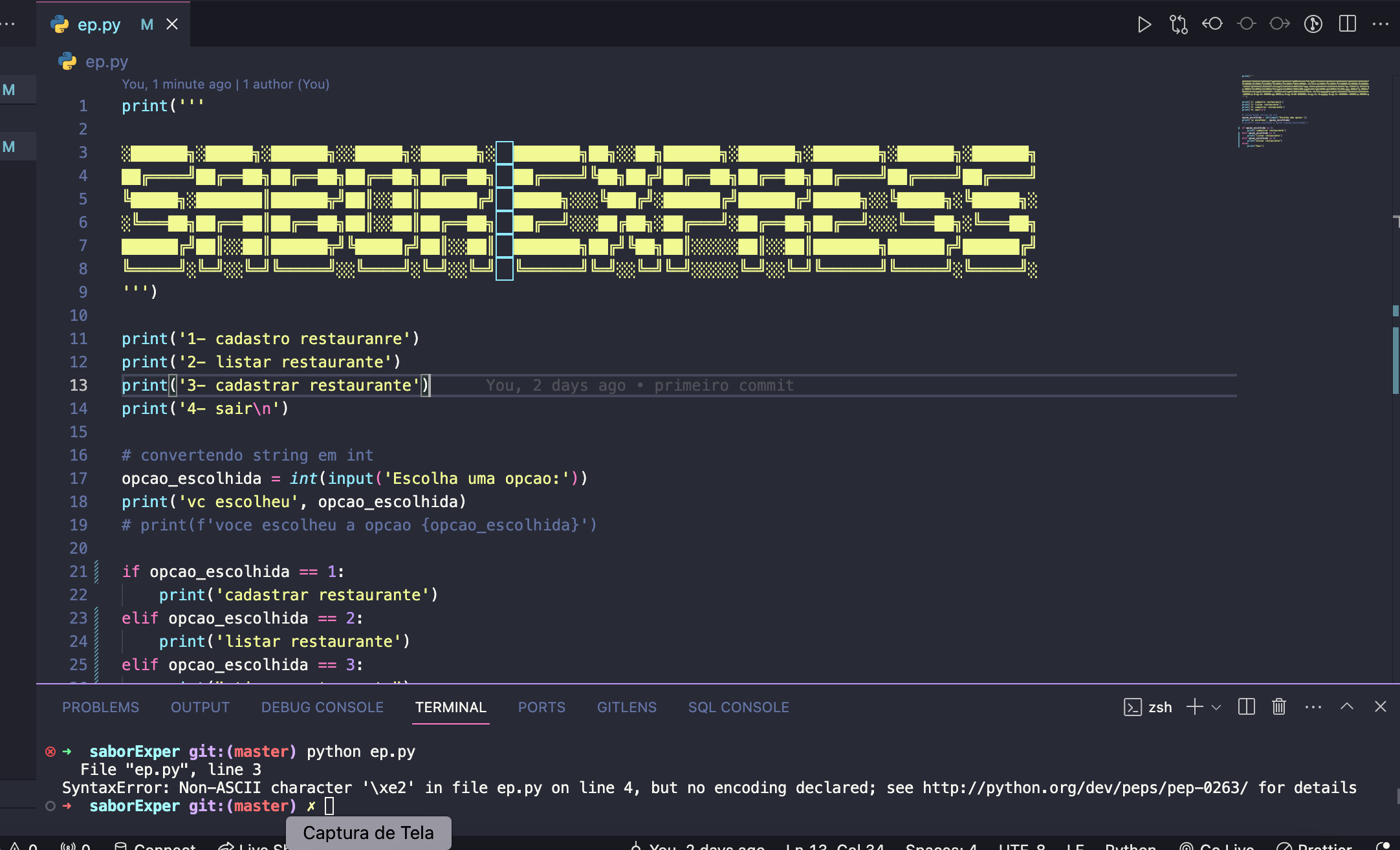Split the terminal pane

click(x=1246, y=707)
